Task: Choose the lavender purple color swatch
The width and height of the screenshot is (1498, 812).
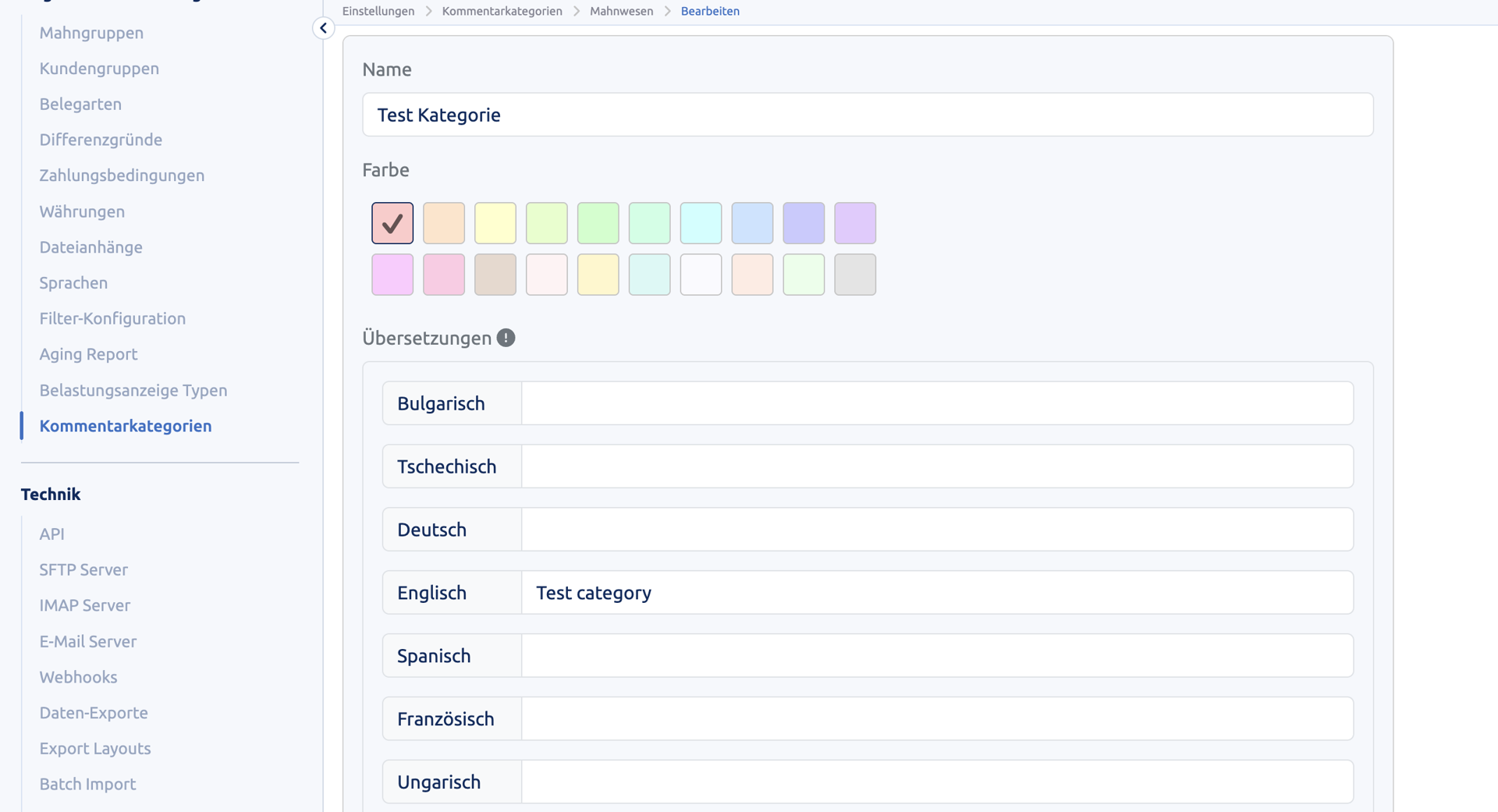Action: coord(855,223)
